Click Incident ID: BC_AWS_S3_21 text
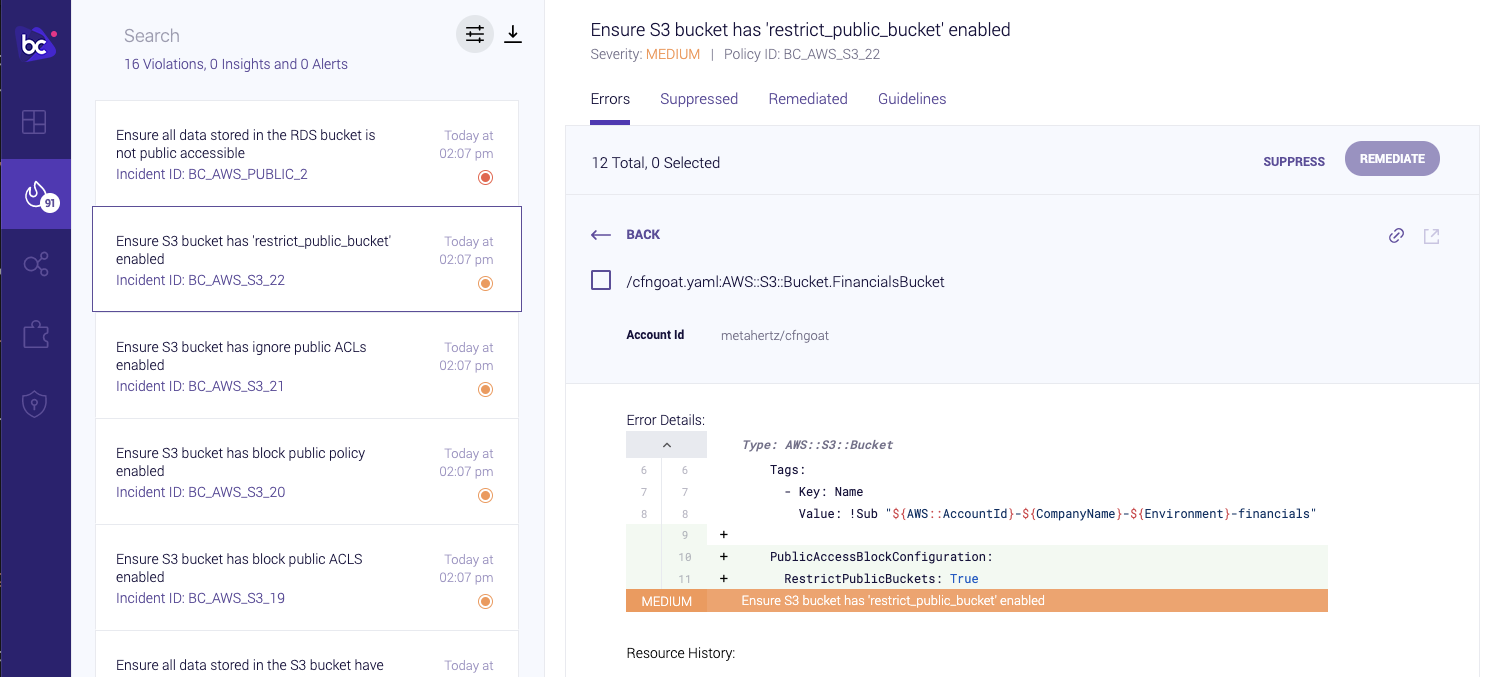 tap(200, 386)
